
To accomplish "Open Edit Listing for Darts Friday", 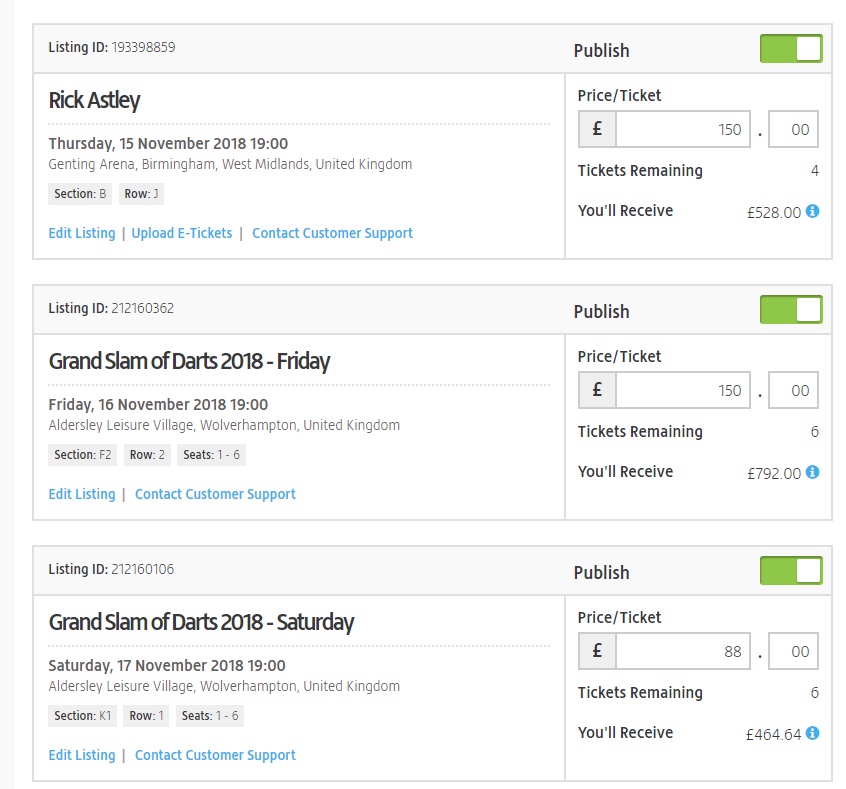I will tap(82, 494).
